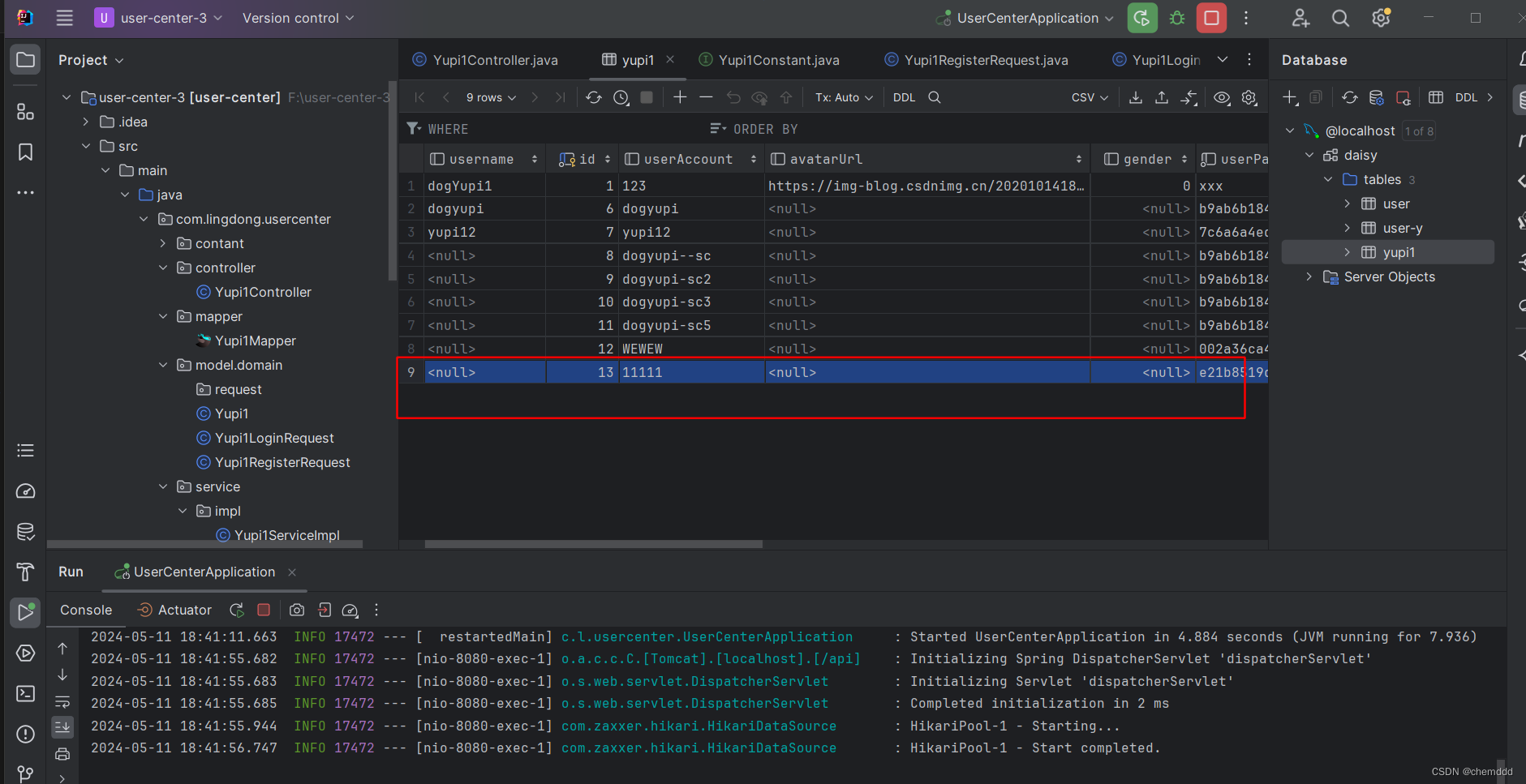Open the Services tool window icon
Viewport: 1526px width, 784px height.
[x=25, y=653]
